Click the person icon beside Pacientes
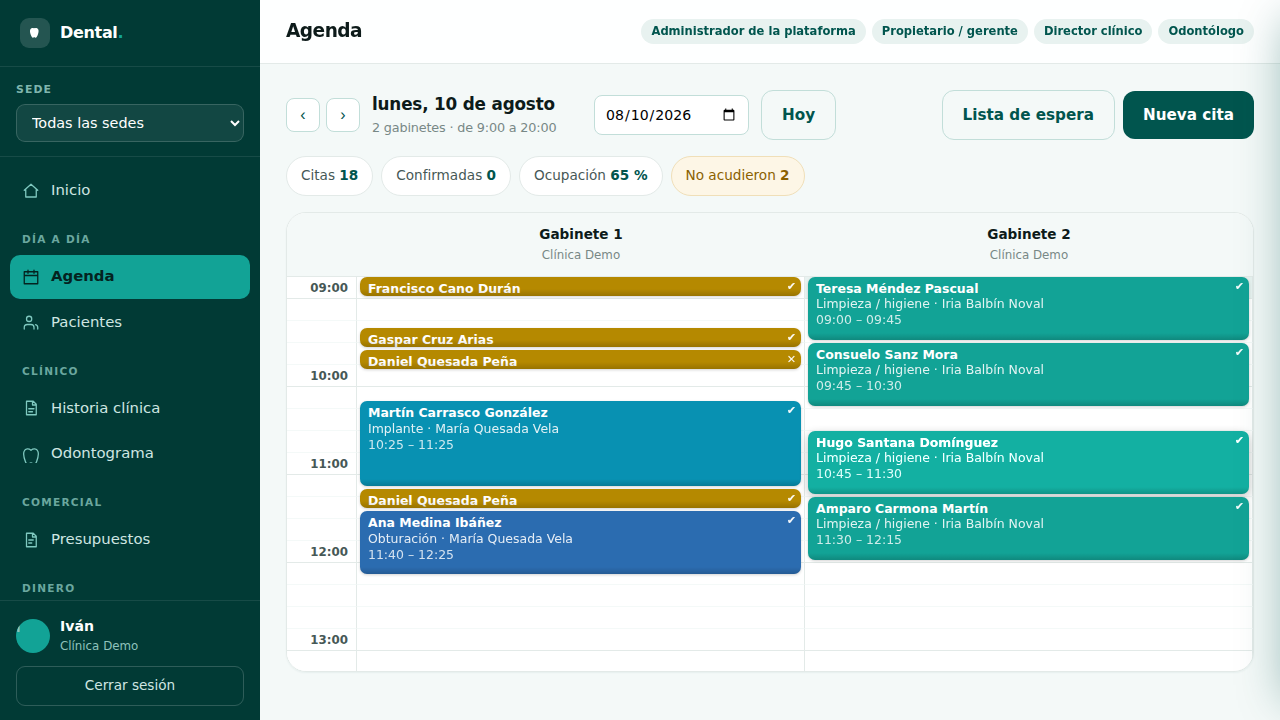The width and height of the screenshot is (1280, 720). (31, 323)
